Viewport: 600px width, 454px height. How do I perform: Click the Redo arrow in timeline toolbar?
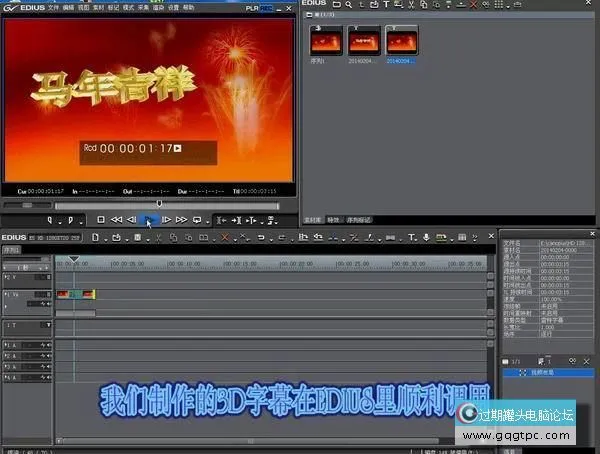tap(282, 238)
